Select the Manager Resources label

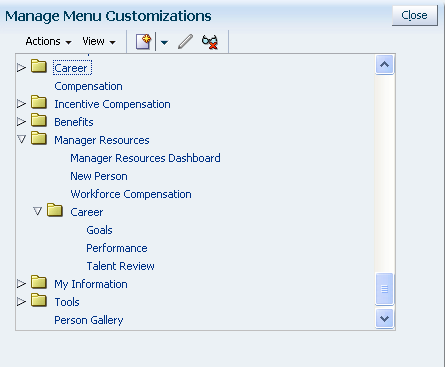pos(102,140)
